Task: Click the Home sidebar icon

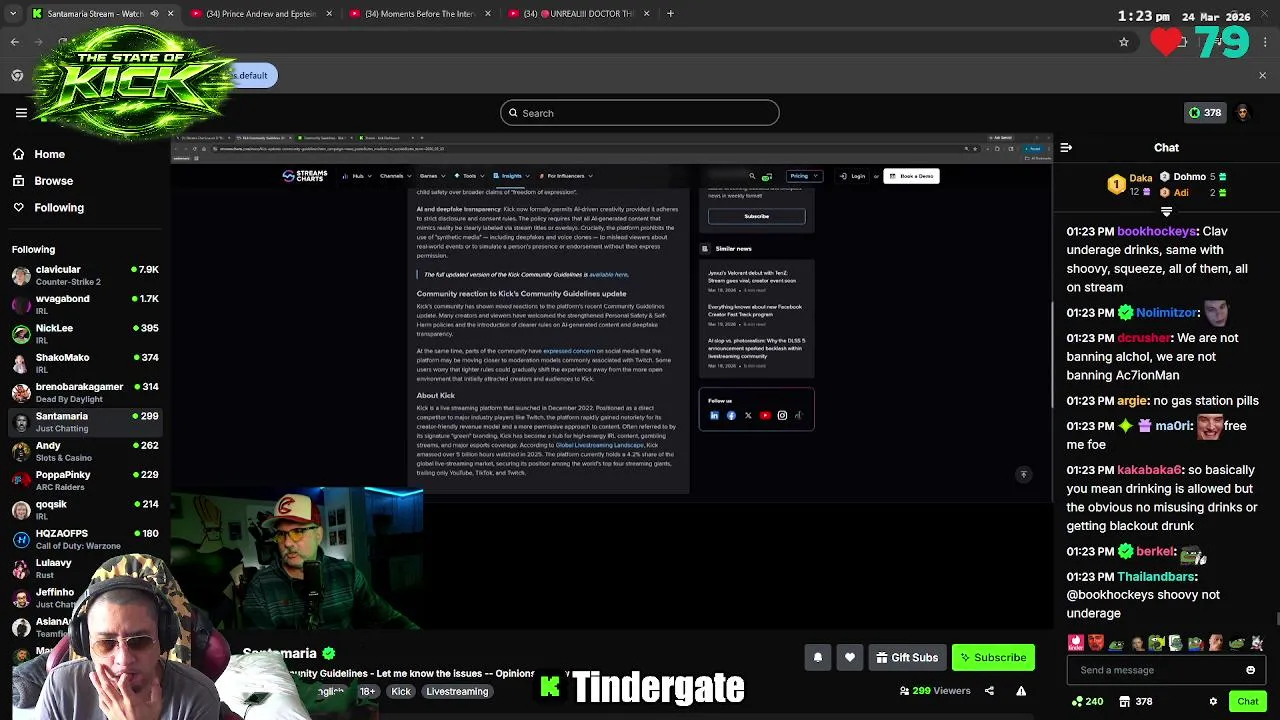Action: (19, 154)
